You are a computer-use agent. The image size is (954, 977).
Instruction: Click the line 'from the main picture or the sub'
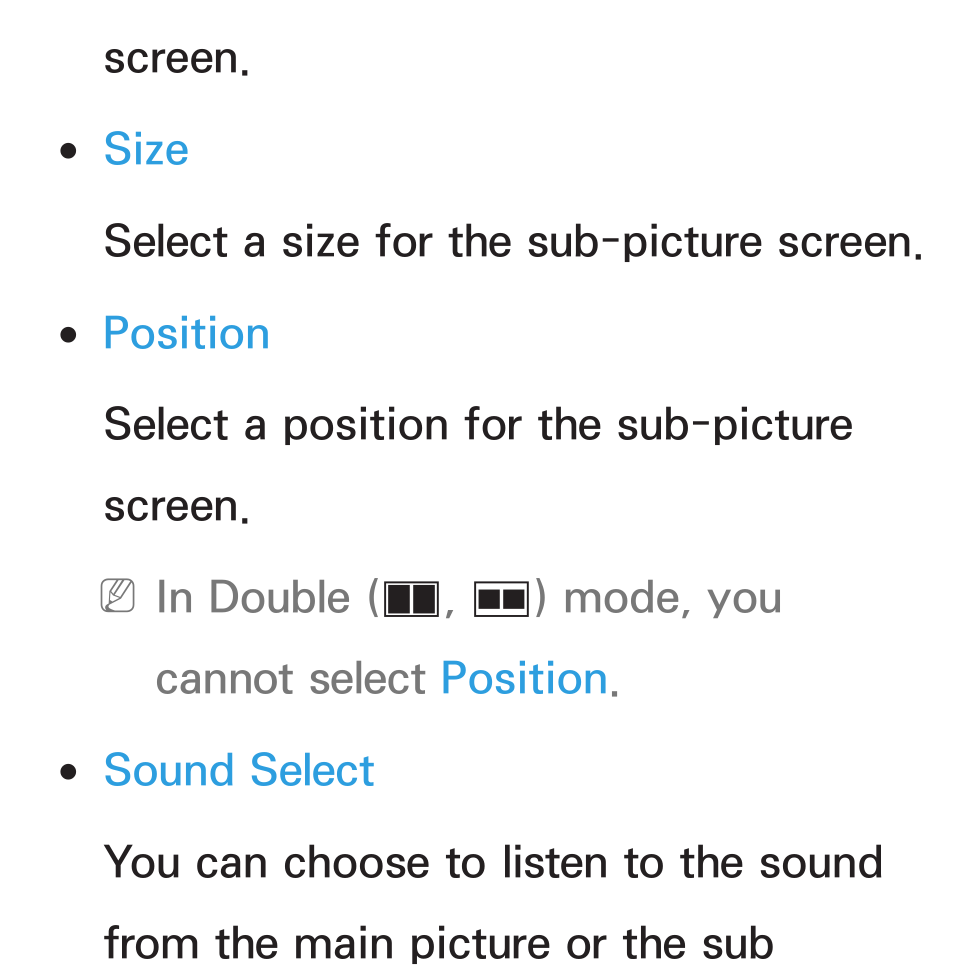click(x=439, y=943)
